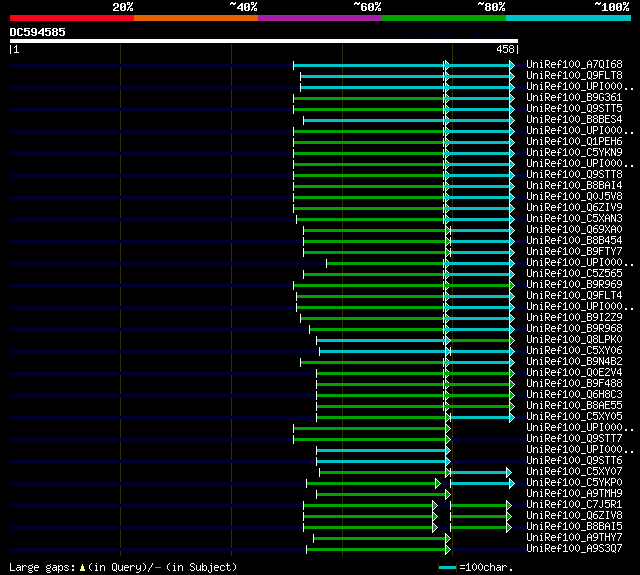
Task: Select the UniRef100_A9TMH9 label
Action: pyautogui.click(x=574, y=494)
